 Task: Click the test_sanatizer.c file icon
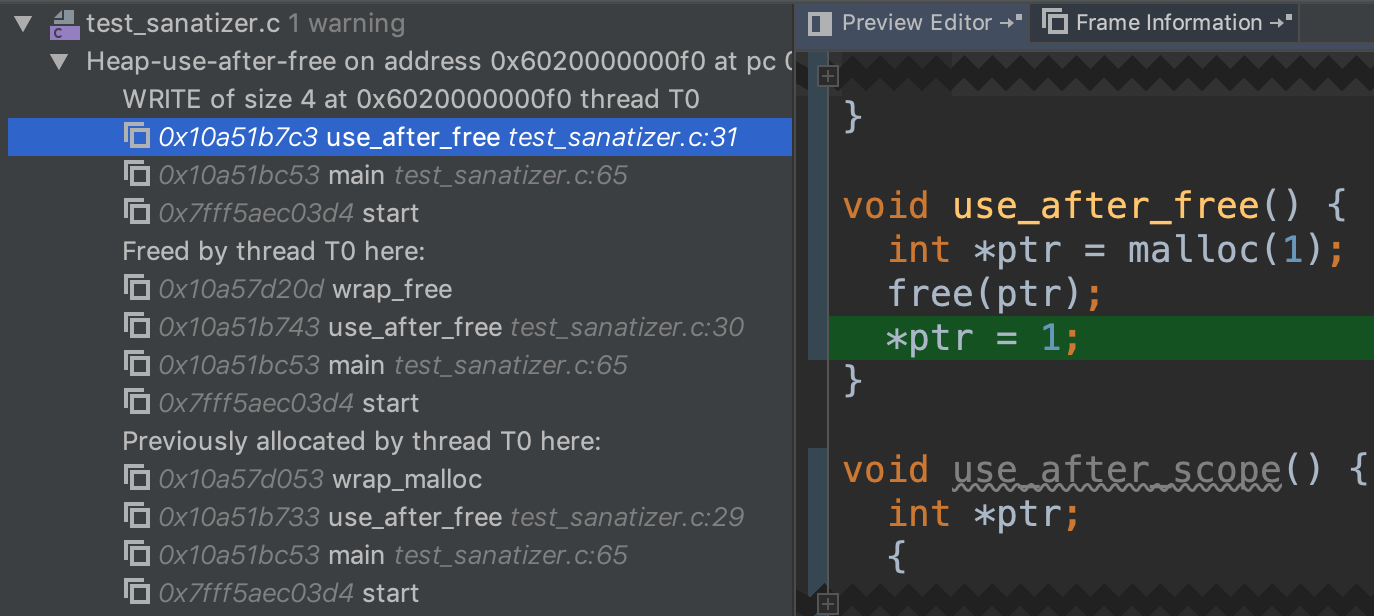point(65,24)
